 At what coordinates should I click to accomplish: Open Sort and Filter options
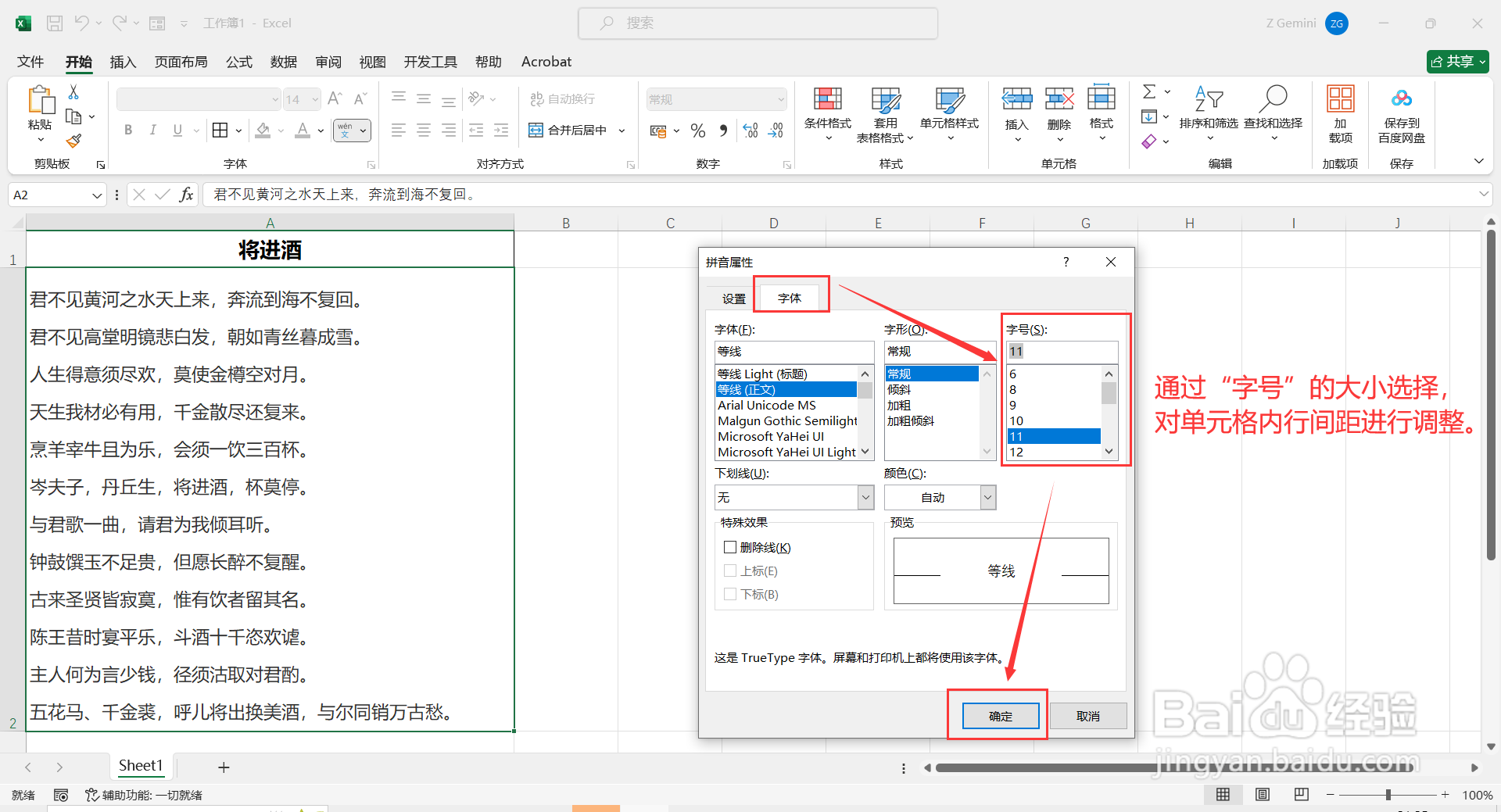tap(1209, 113)
